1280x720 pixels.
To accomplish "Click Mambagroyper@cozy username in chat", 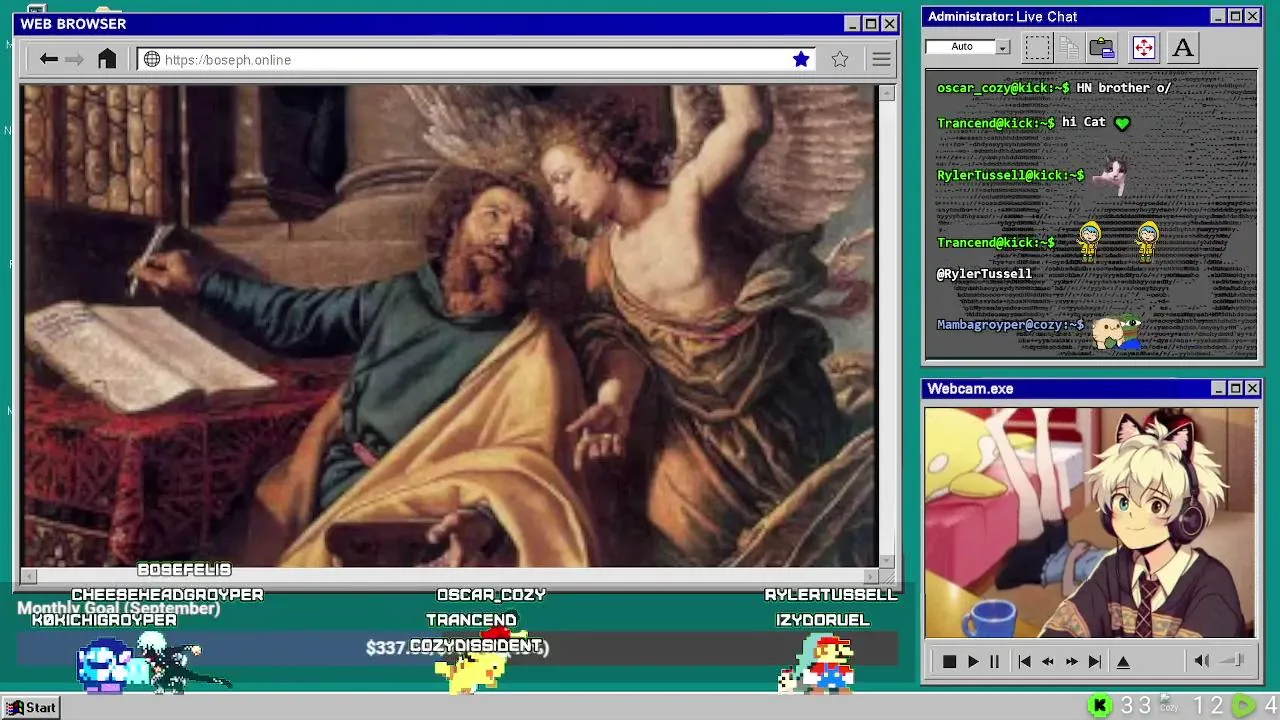I will 1010,325.
